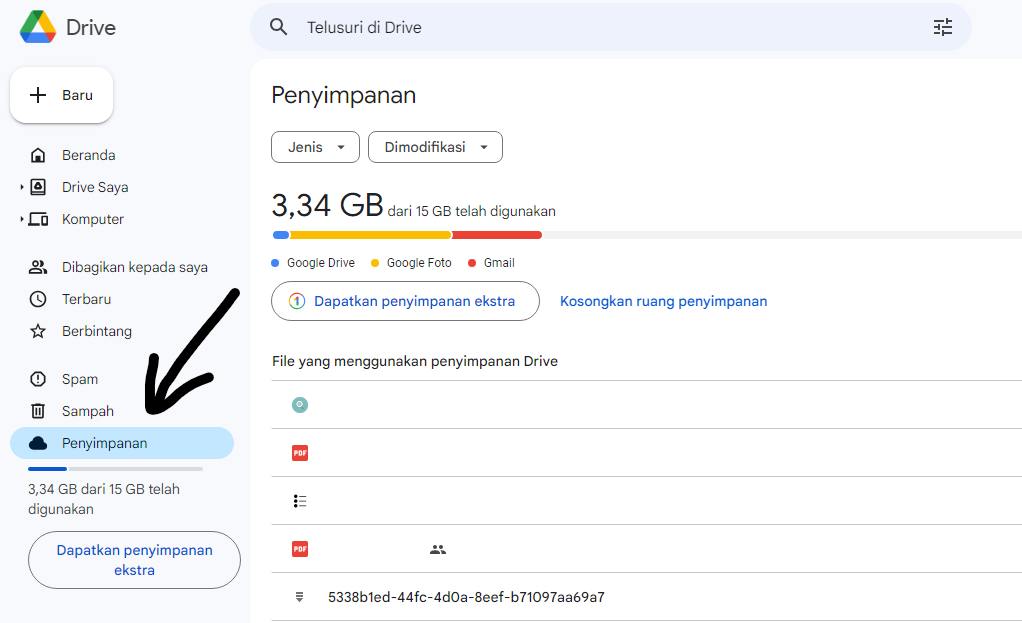The width and height of the screenshot is (1022, 623).
Task: Click main Dapatkan penyimpanan ekstra button
Action: click(405, 301)
